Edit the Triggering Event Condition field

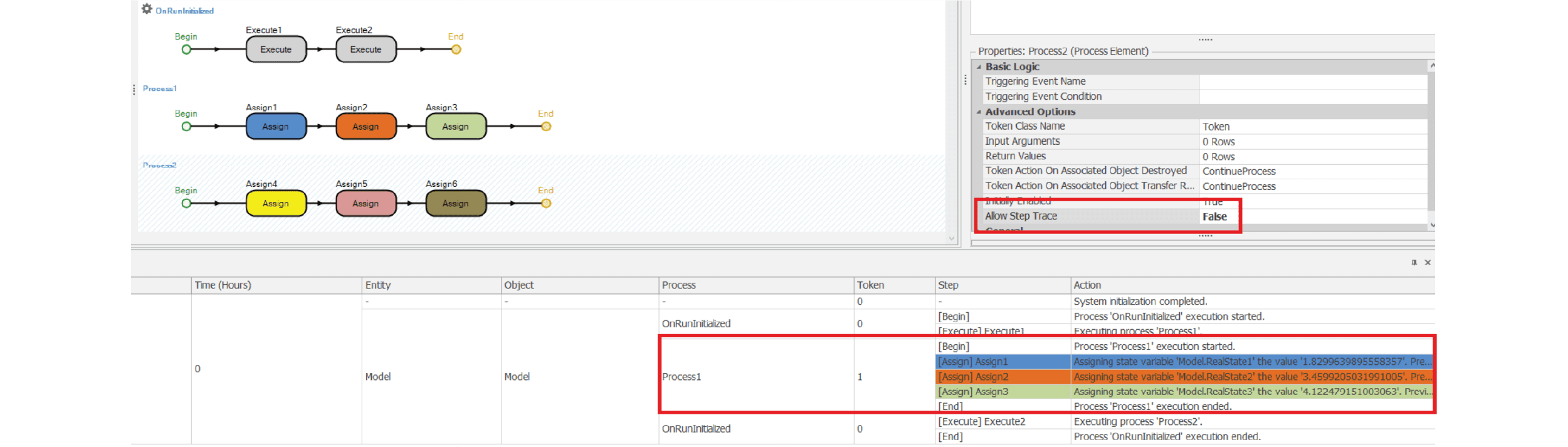1313,97
